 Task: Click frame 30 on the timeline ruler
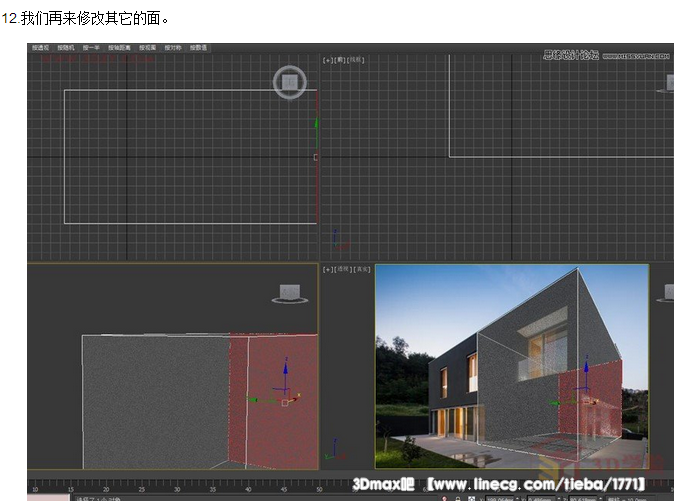178,489
